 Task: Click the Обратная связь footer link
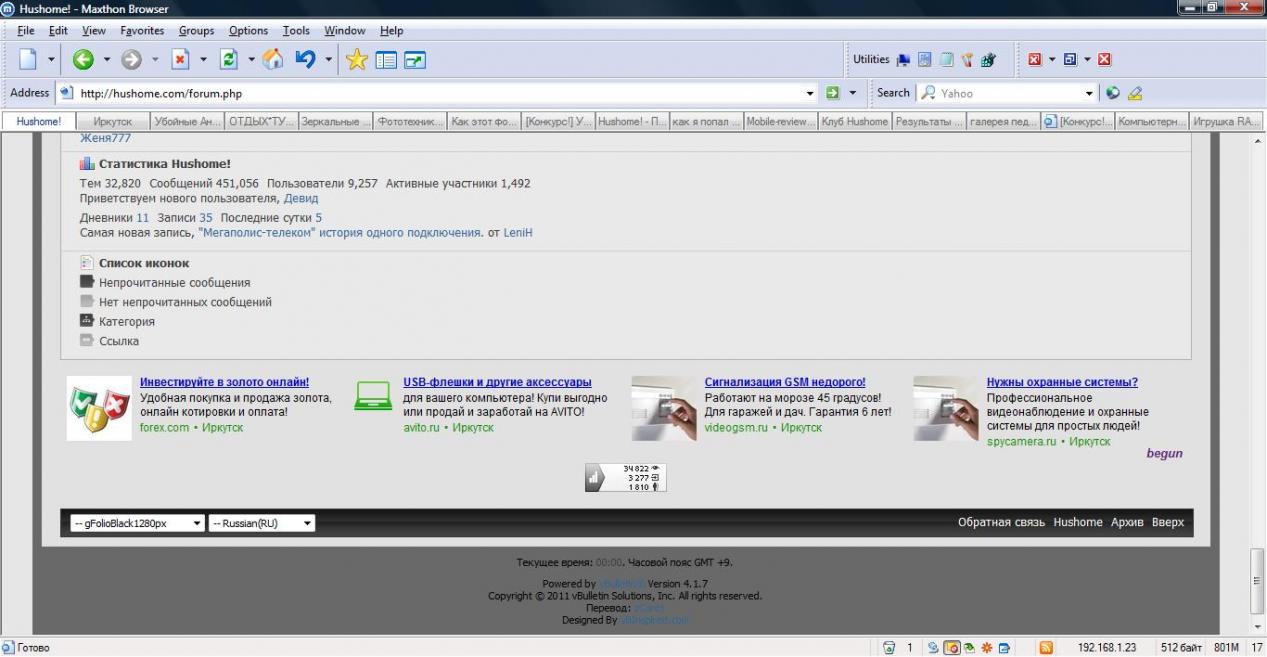point(1001,522)
